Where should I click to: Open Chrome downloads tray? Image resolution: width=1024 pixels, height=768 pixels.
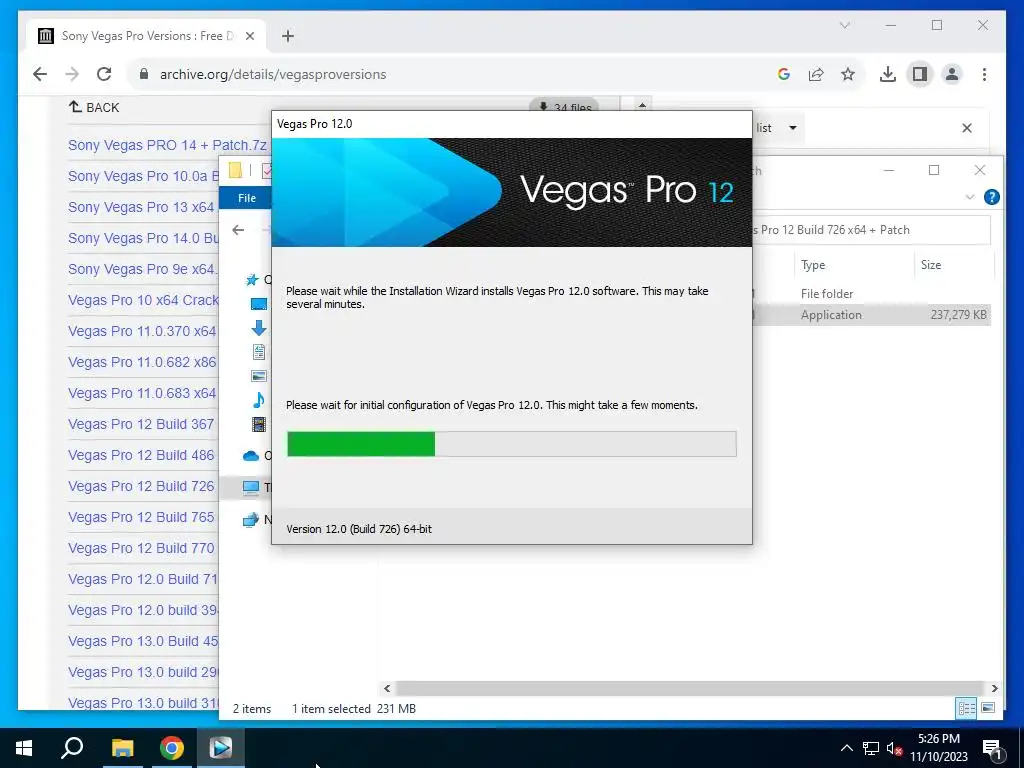(x=888, y=74)
